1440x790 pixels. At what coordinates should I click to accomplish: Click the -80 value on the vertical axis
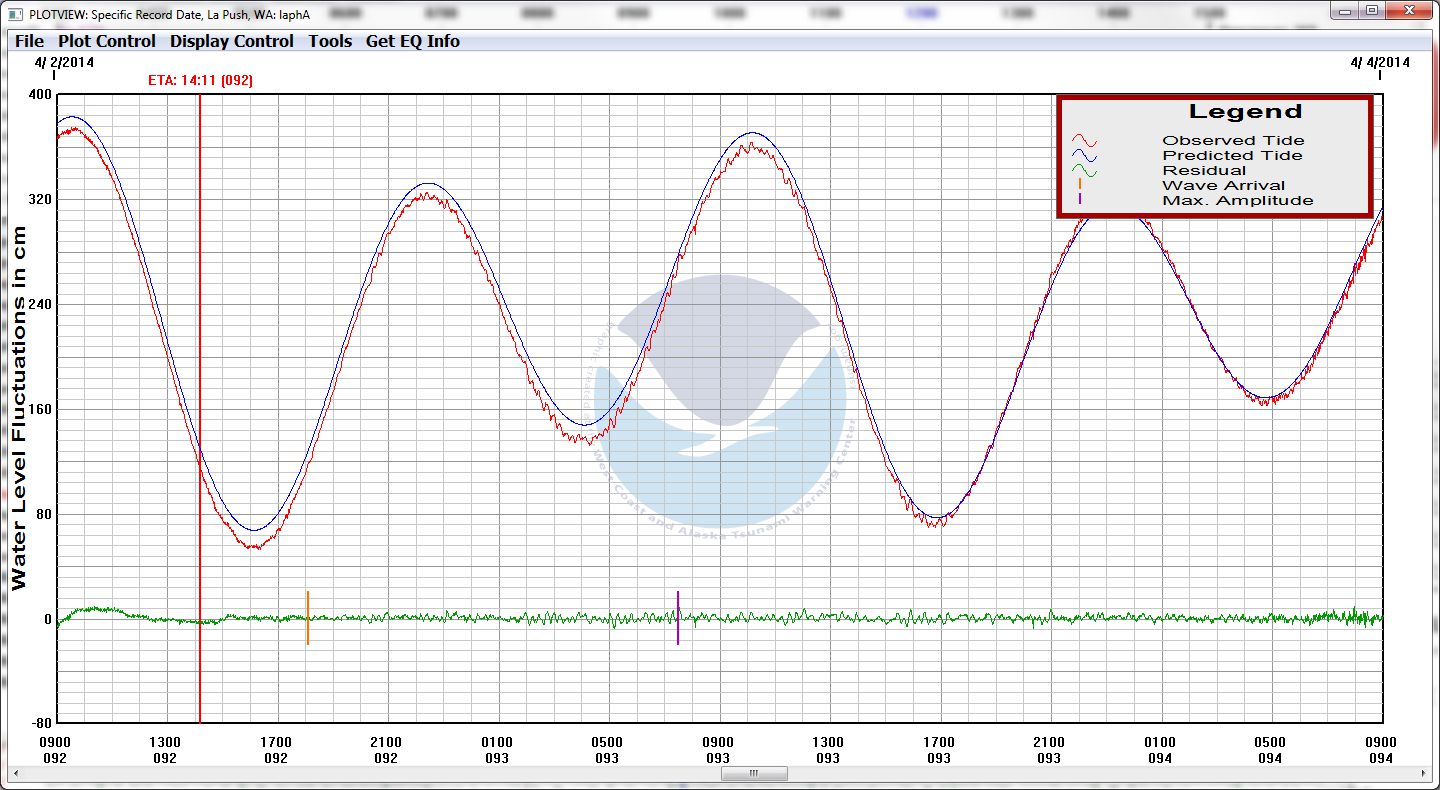click(x=40, y=723)
